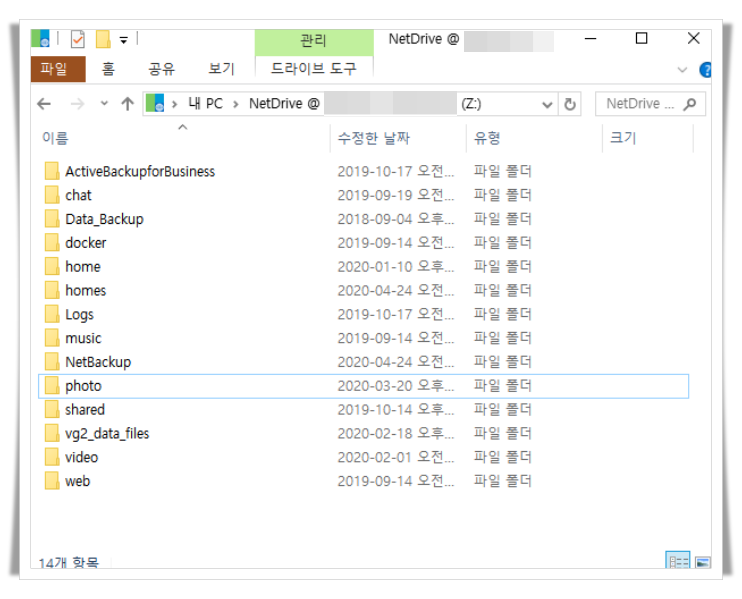The width and height of the screenshot is (742, 599).
Task: Sort by the 유형 column header
Action: coord(534,138)
